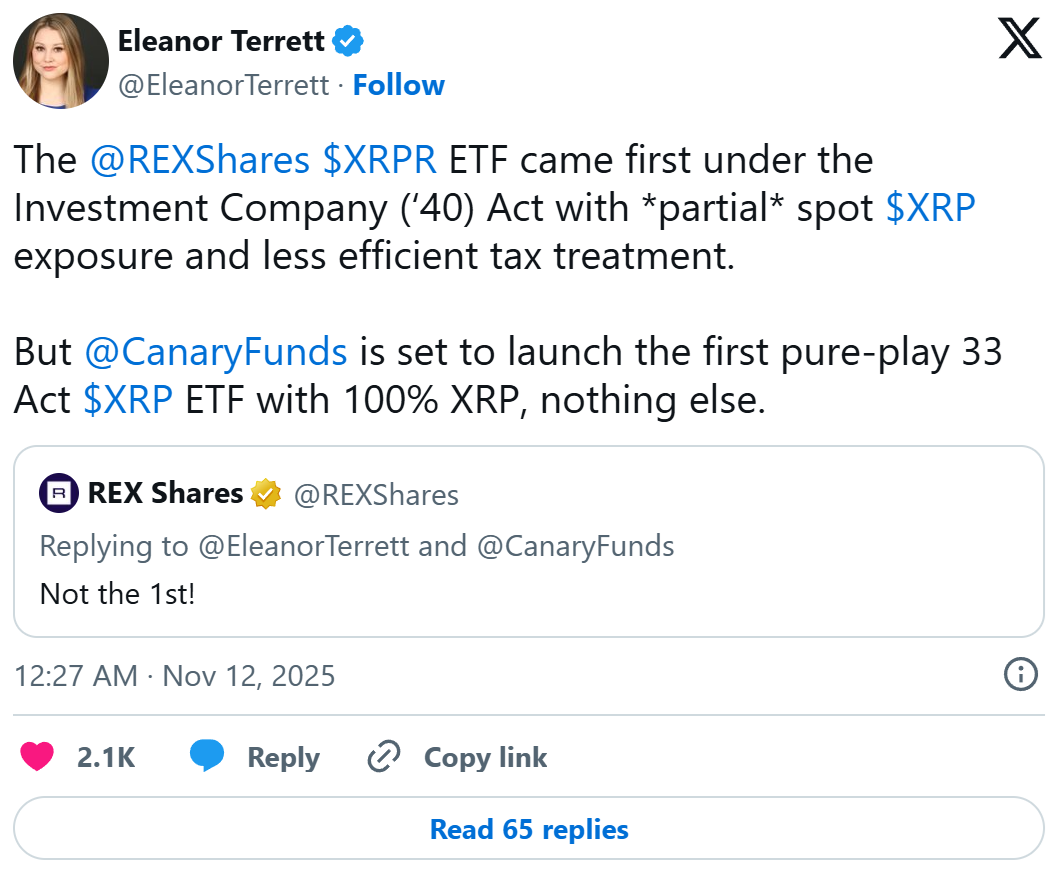The height and width of the screenshot is (874, 1058).
Task: Click the @EleanorTerrett handle
Action: click(223, 86)
